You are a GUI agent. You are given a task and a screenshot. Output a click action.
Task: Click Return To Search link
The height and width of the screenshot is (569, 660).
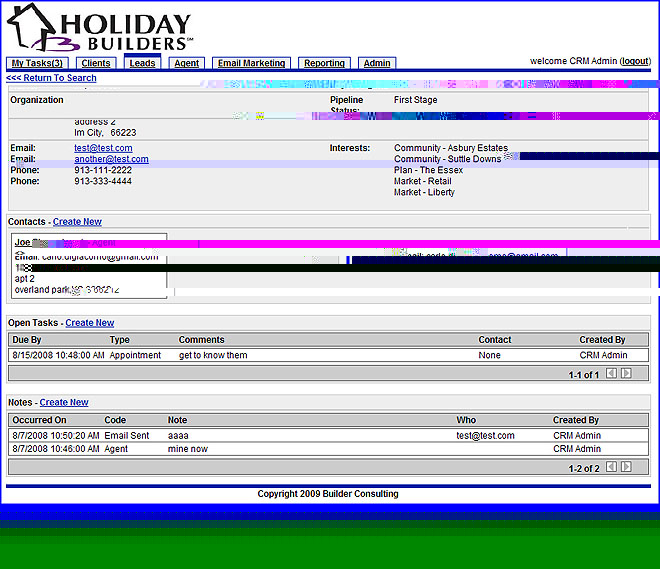point(51,78)
